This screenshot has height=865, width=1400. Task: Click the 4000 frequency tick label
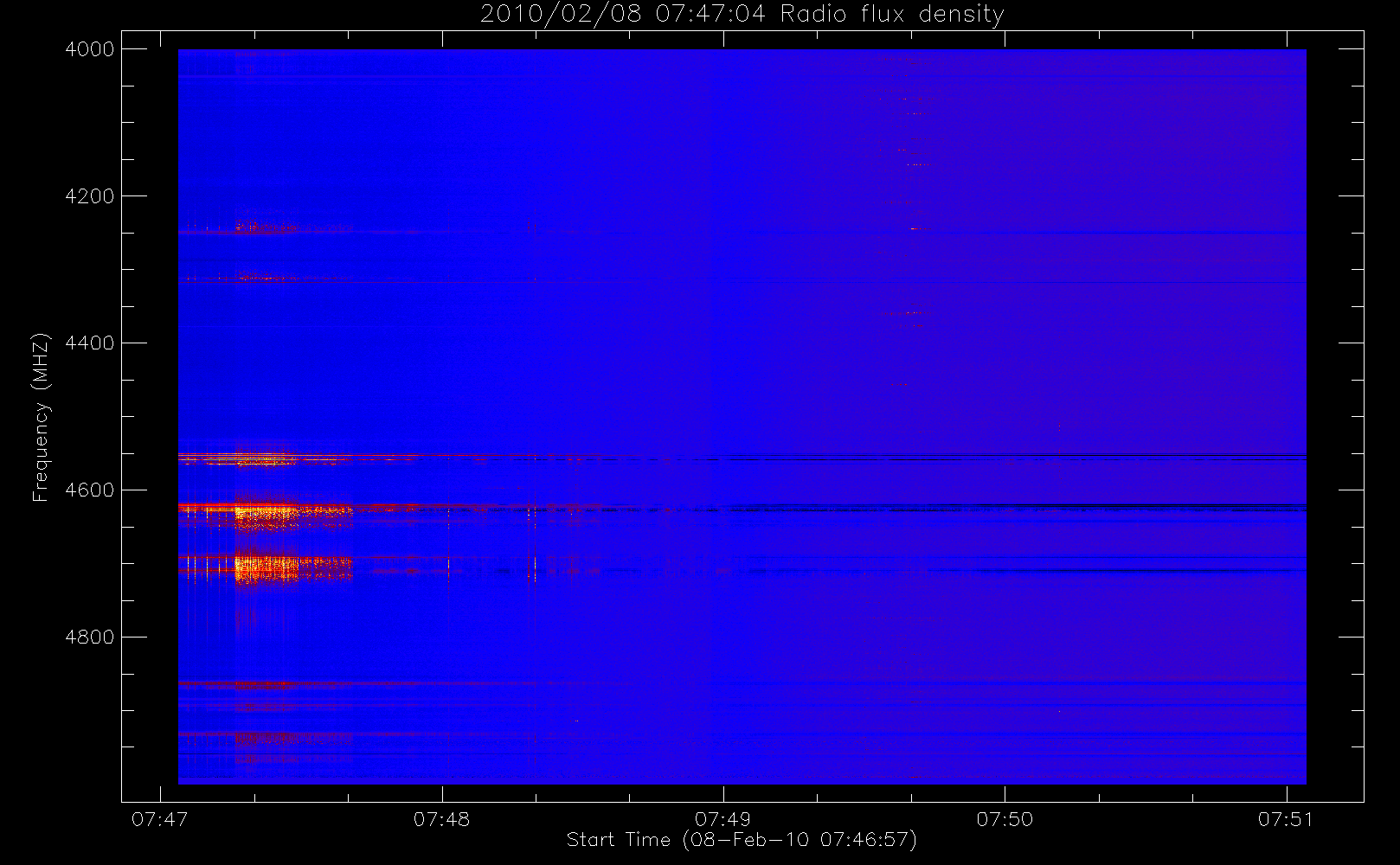90,49
